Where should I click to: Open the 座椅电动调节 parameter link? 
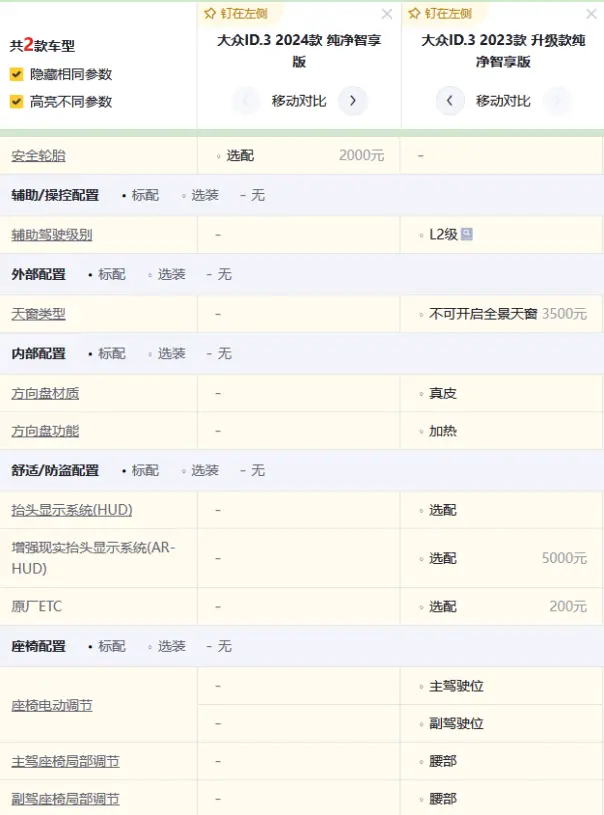point(52,705)
